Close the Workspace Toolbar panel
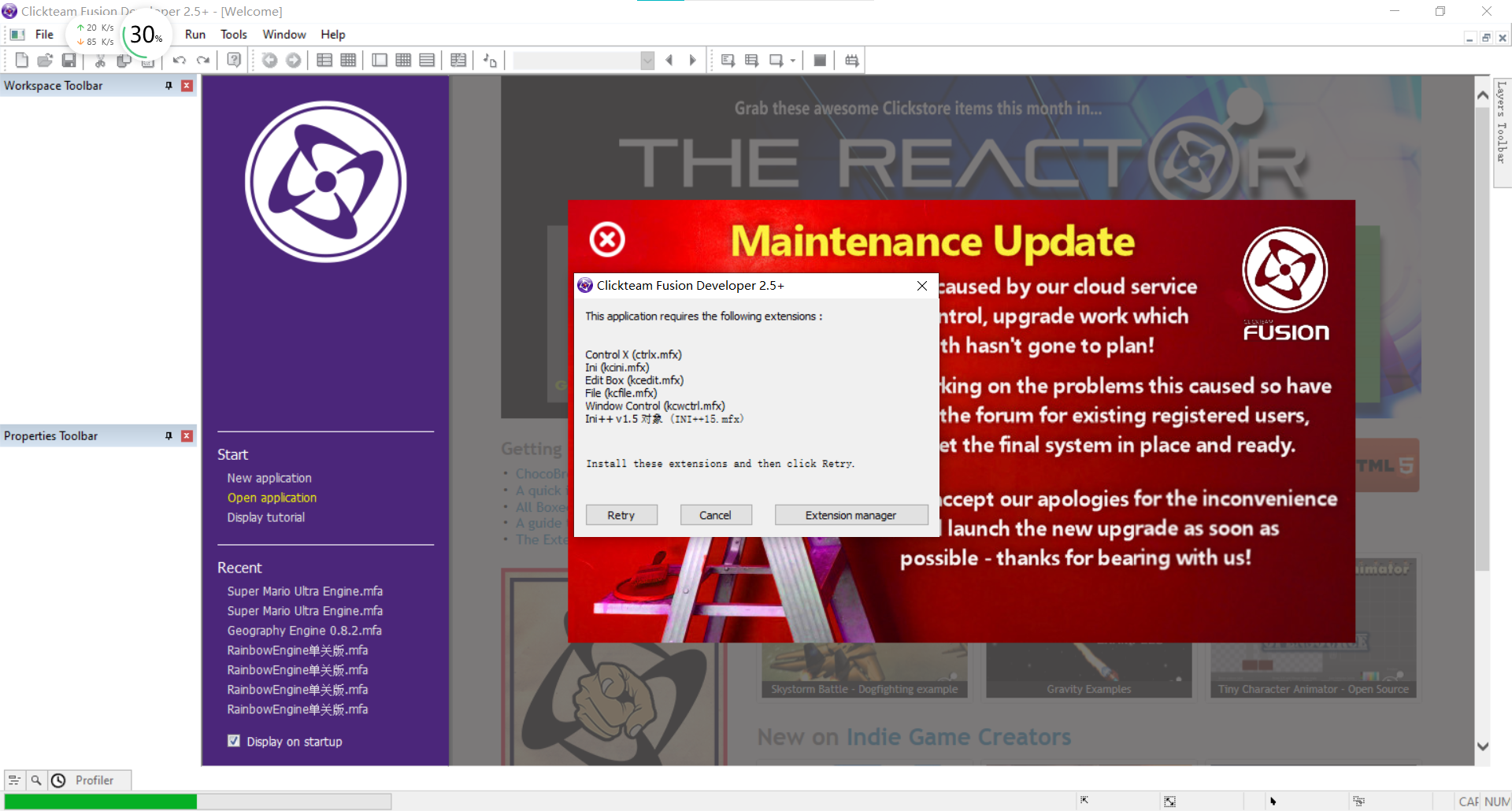The width and height of the screenshot is (1512, 811). pos(187,85)
